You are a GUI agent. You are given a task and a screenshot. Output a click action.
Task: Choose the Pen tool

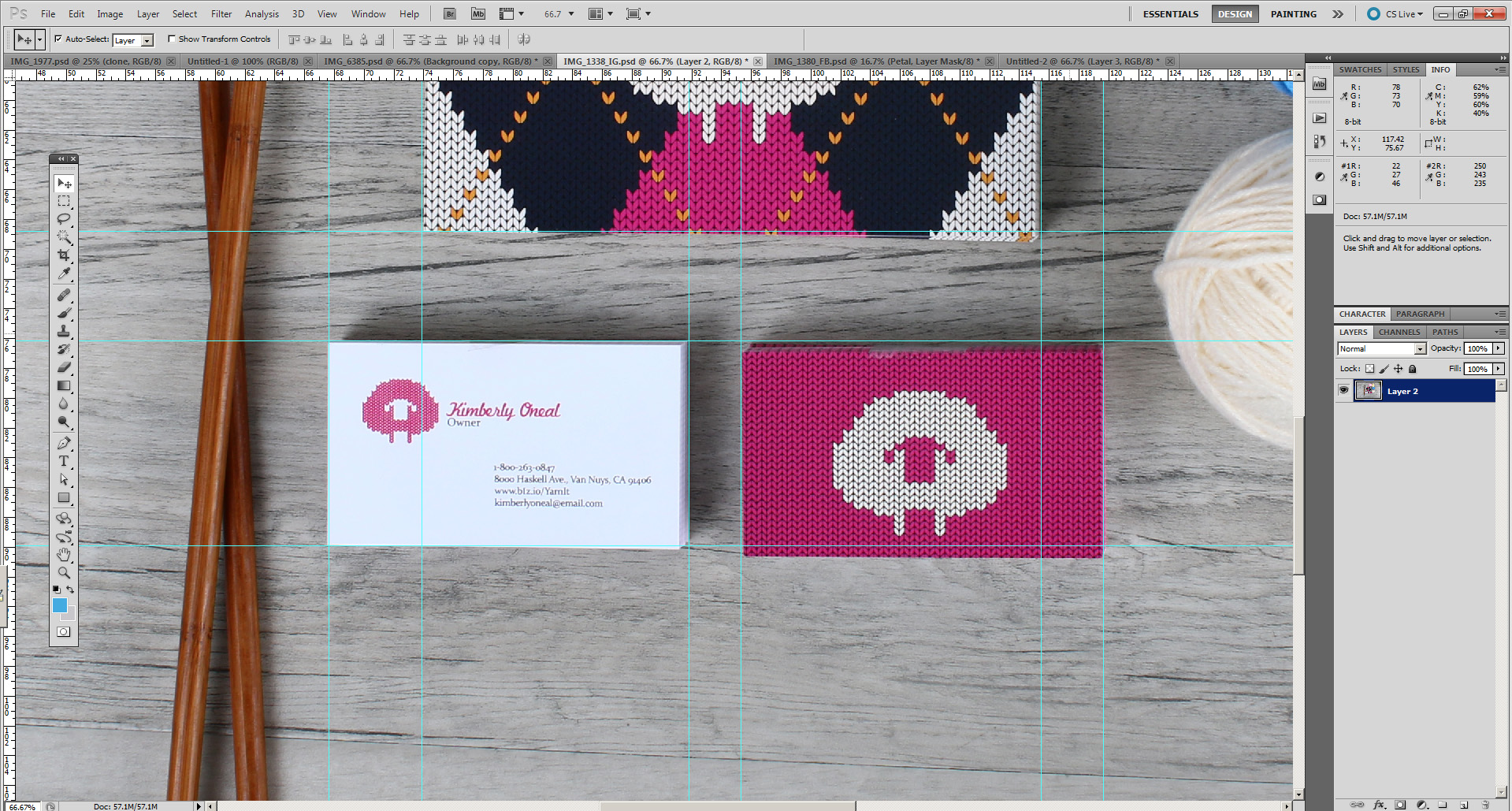[x=64, y=443]
